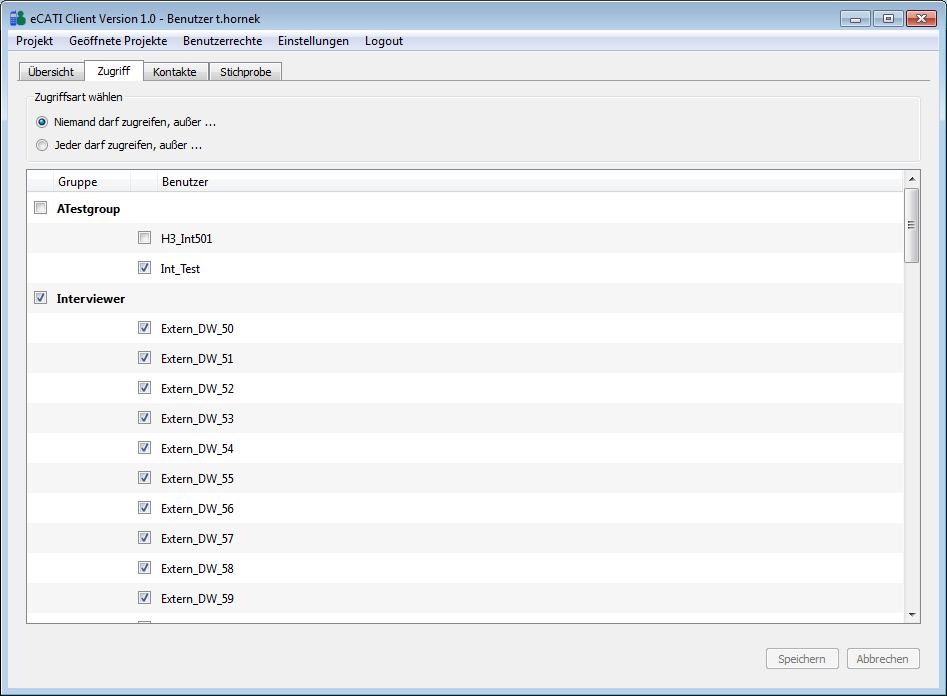Image resolution: width=947 pixels, height=696 pixels.
Task: Click Logout in the menu bar
Action: click(x=384, y=41)
